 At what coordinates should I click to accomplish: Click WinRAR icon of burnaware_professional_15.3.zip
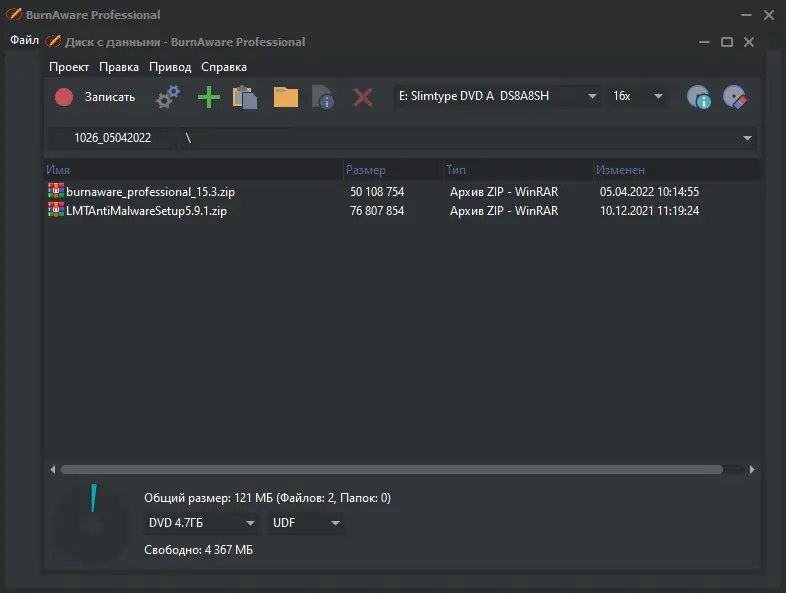(56, 190)
